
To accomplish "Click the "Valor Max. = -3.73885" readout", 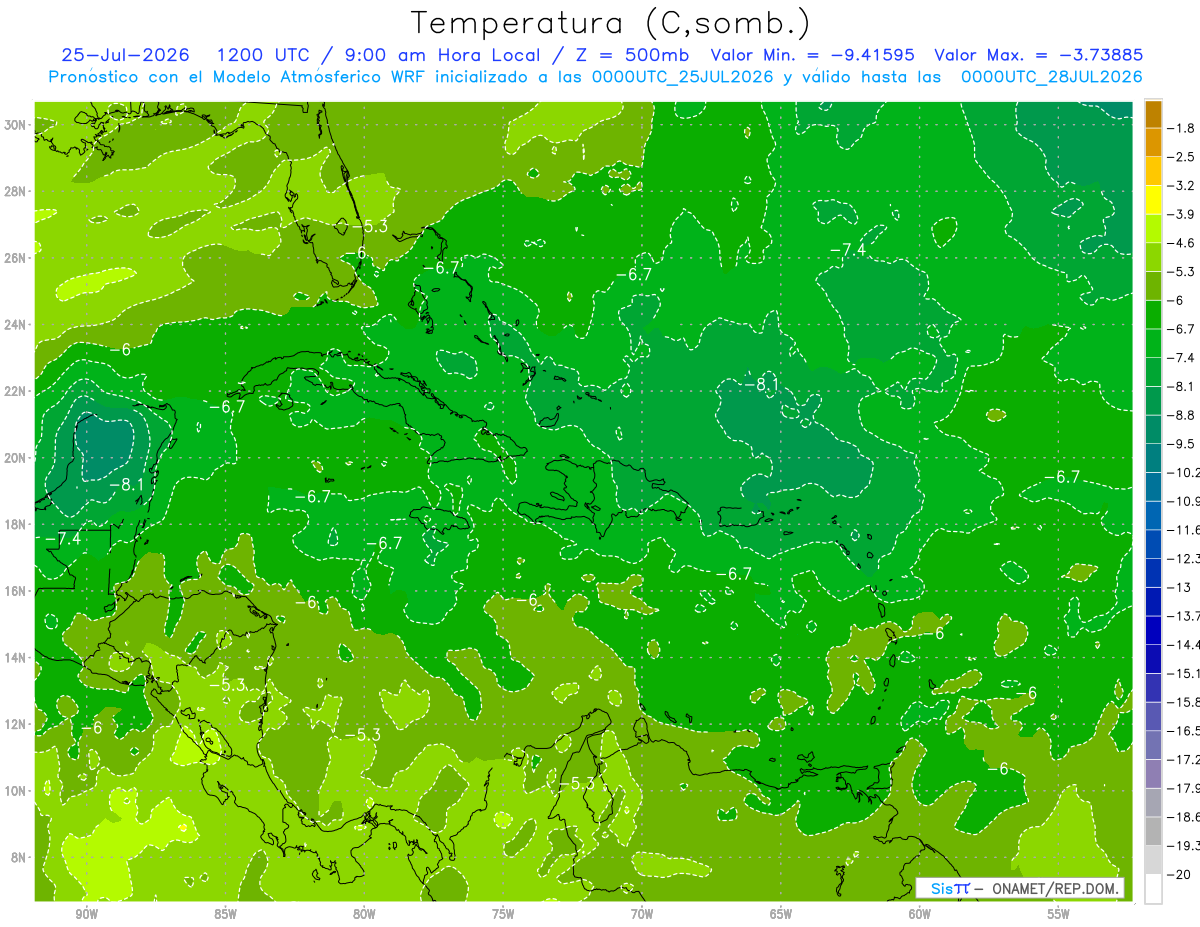I will tap(1038, 55).
